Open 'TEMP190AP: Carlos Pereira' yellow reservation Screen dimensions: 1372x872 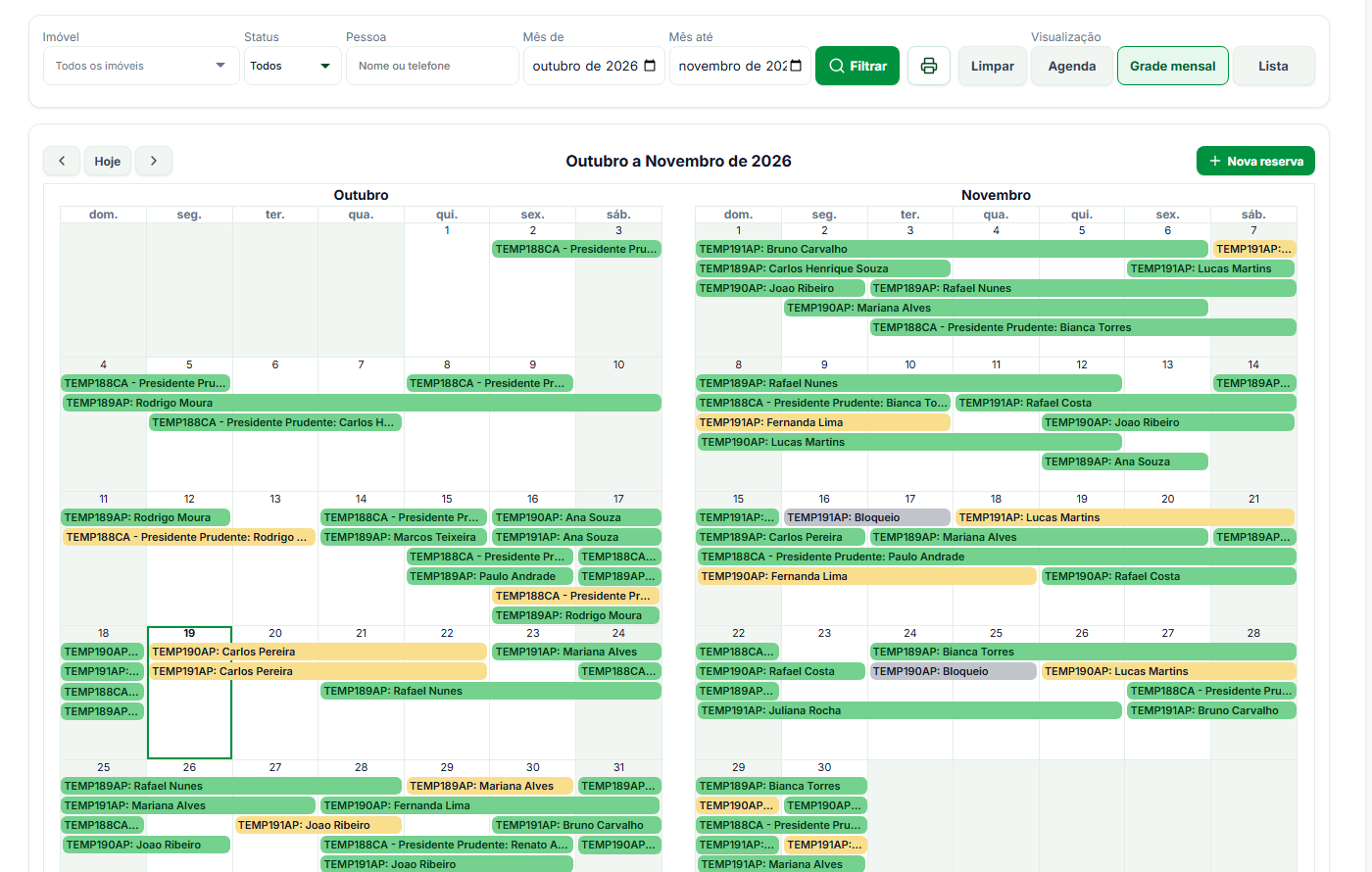[x=318, y=652]
